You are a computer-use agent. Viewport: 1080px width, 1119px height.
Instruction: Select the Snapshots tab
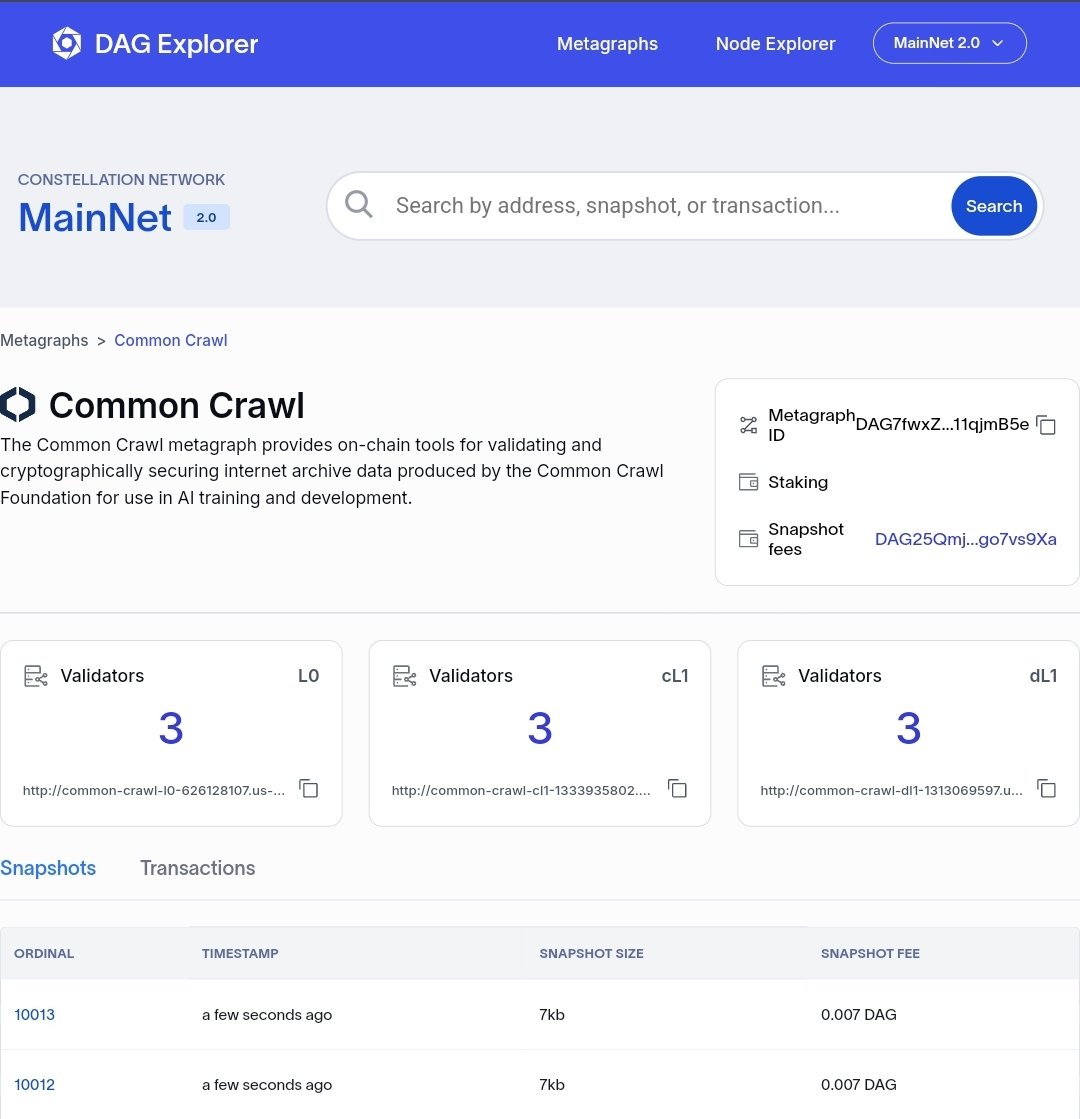pyautogui.click(x=48, y=868)
